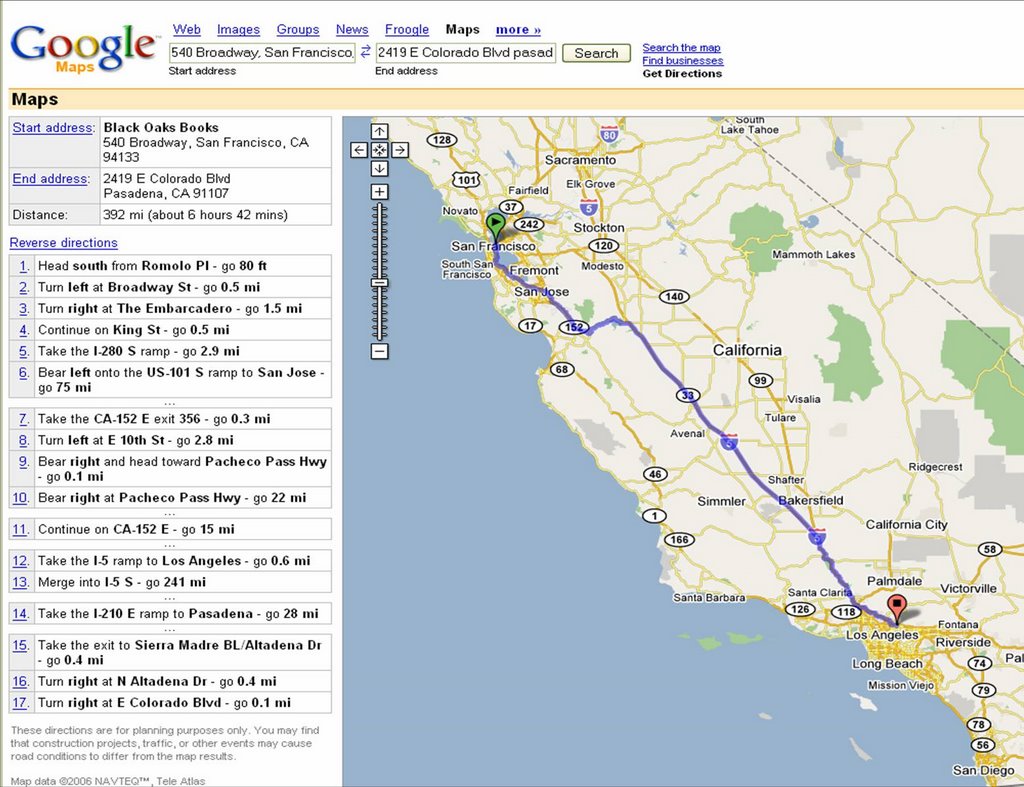
Task: Pan the map down with arrow button
Action: 379,169
